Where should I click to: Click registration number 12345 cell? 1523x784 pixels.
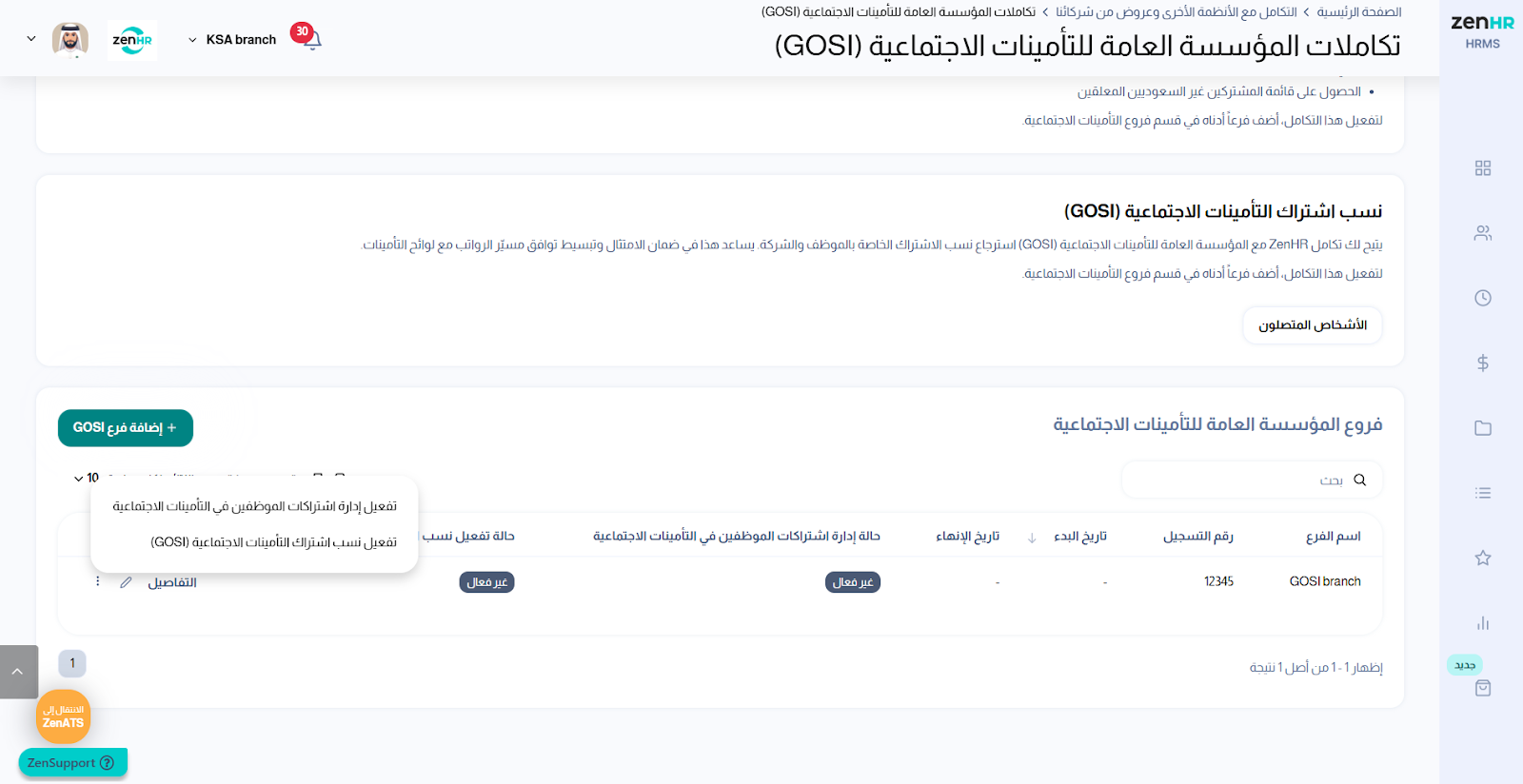[x=1218, y=581]
